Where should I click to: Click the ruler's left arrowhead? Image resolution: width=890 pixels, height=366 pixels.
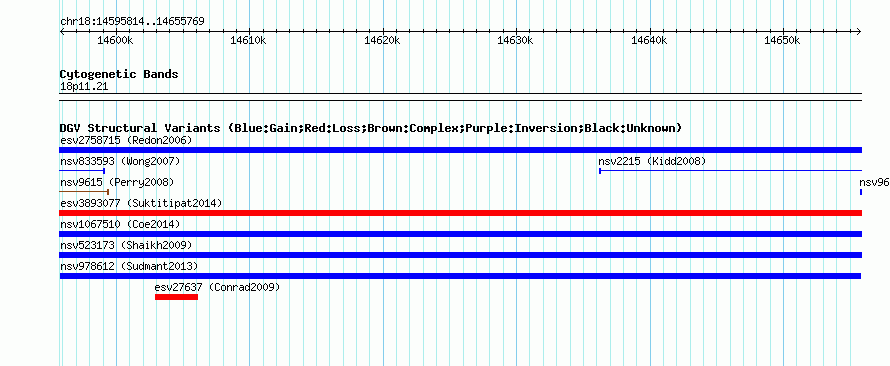point(62,31)
